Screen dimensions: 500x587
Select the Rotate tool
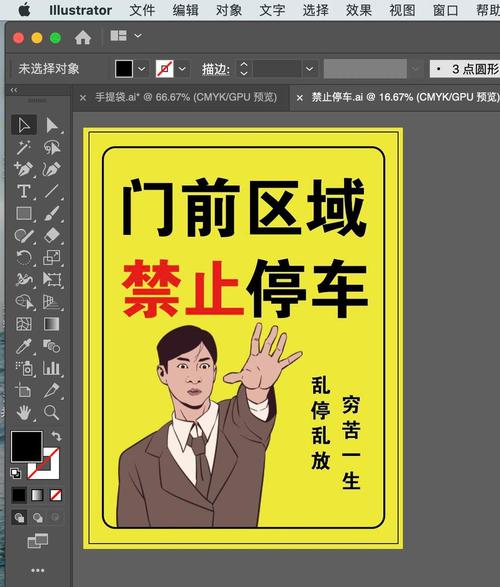pyautogui.click(x=24, y=258)
